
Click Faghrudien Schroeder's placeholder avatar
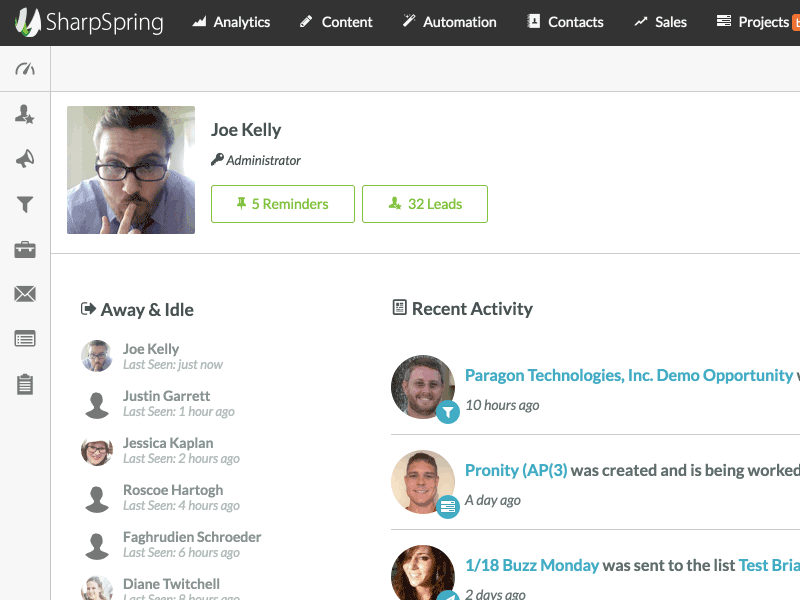coord(97,545)
